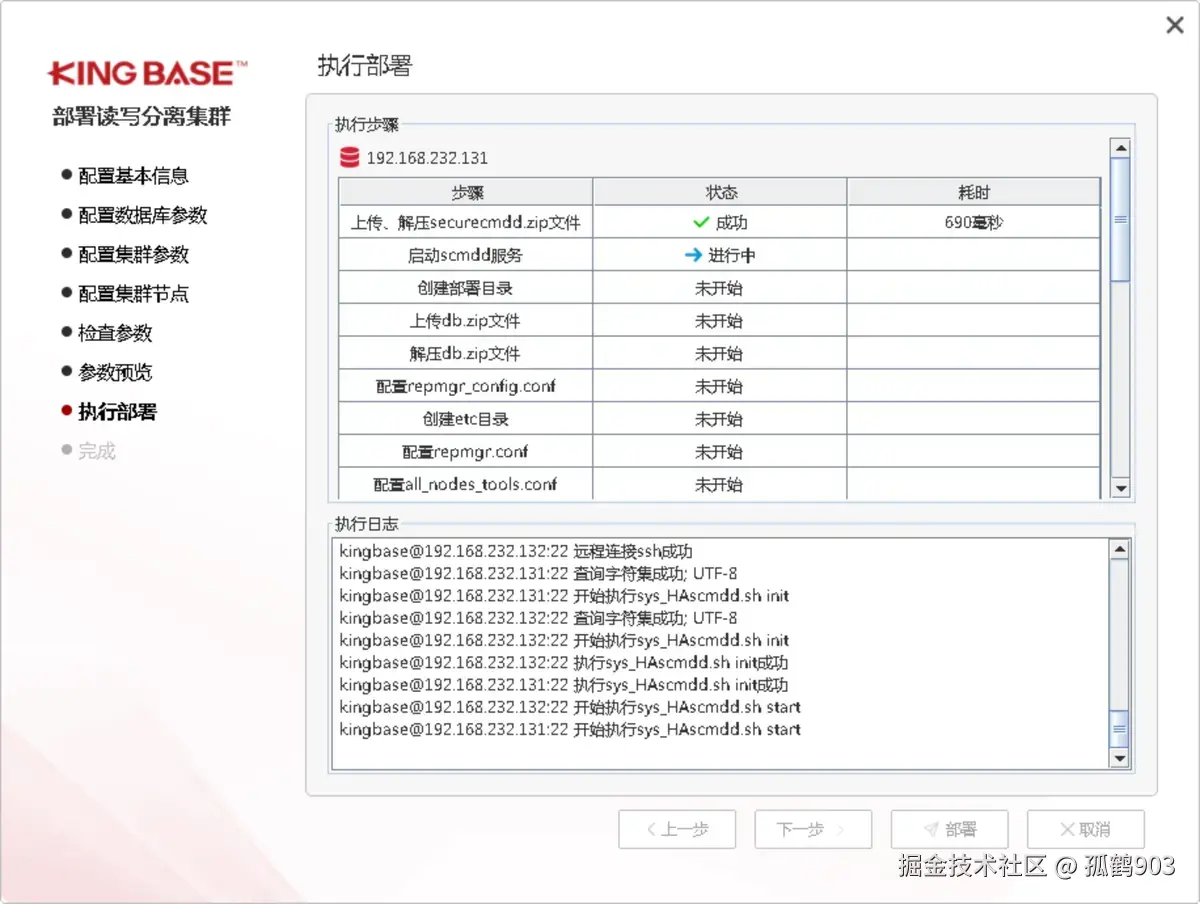This screenshot has width=1200, height=904.
Task: Select the 配置all_nodes_tools.conf row
Action: pos(719,484)
